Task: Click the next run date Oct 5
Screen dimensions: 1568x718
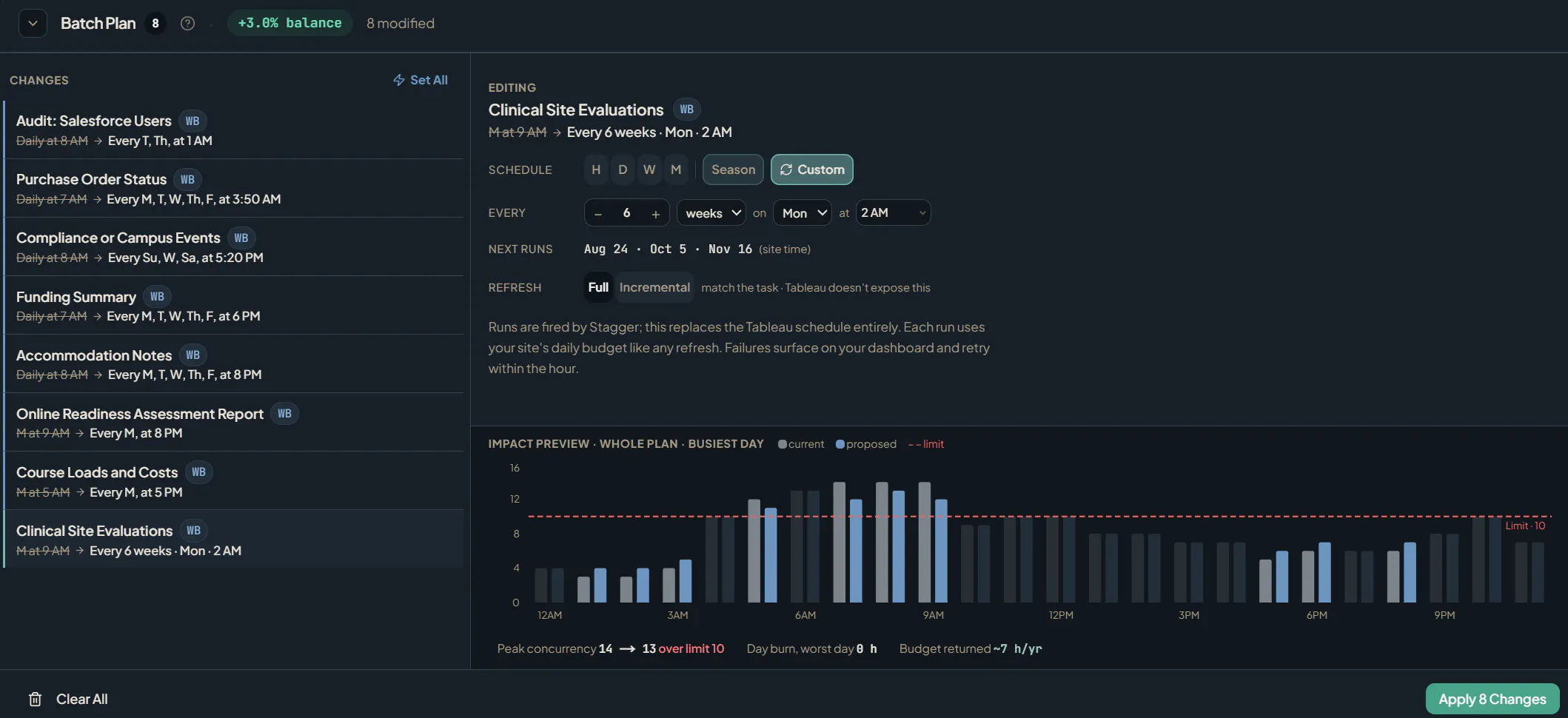Action: pos(668,249)
